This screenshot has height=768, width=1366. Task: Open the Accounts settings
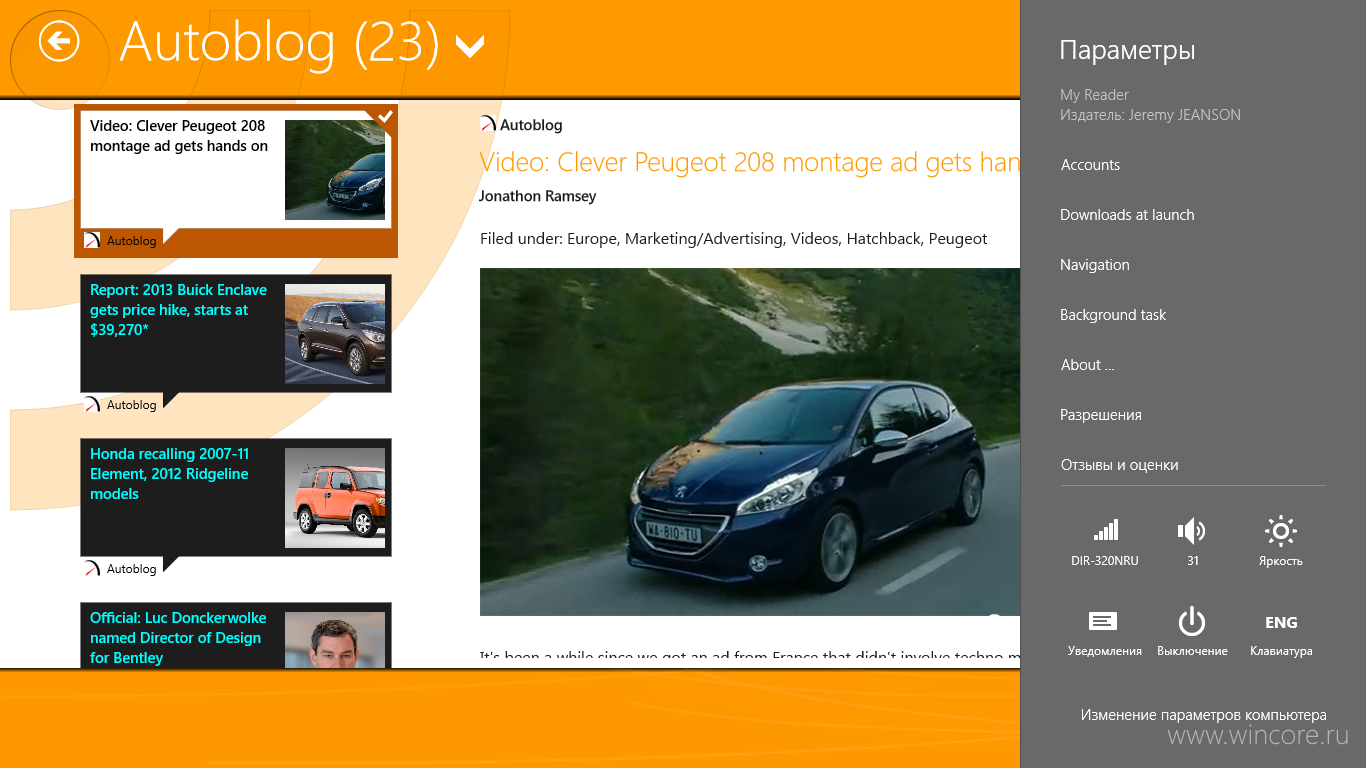coord(1090,165)
